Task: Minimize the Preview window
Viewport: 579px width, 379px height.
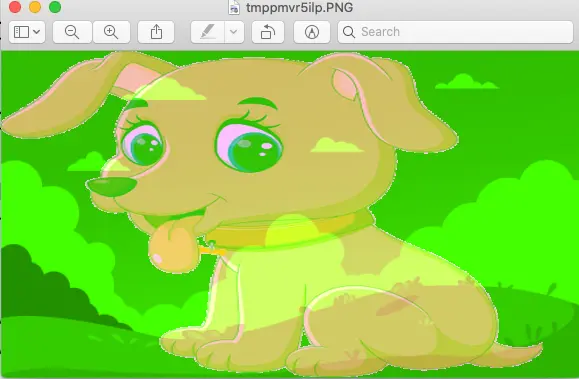Action: click(x=35, y=7)
